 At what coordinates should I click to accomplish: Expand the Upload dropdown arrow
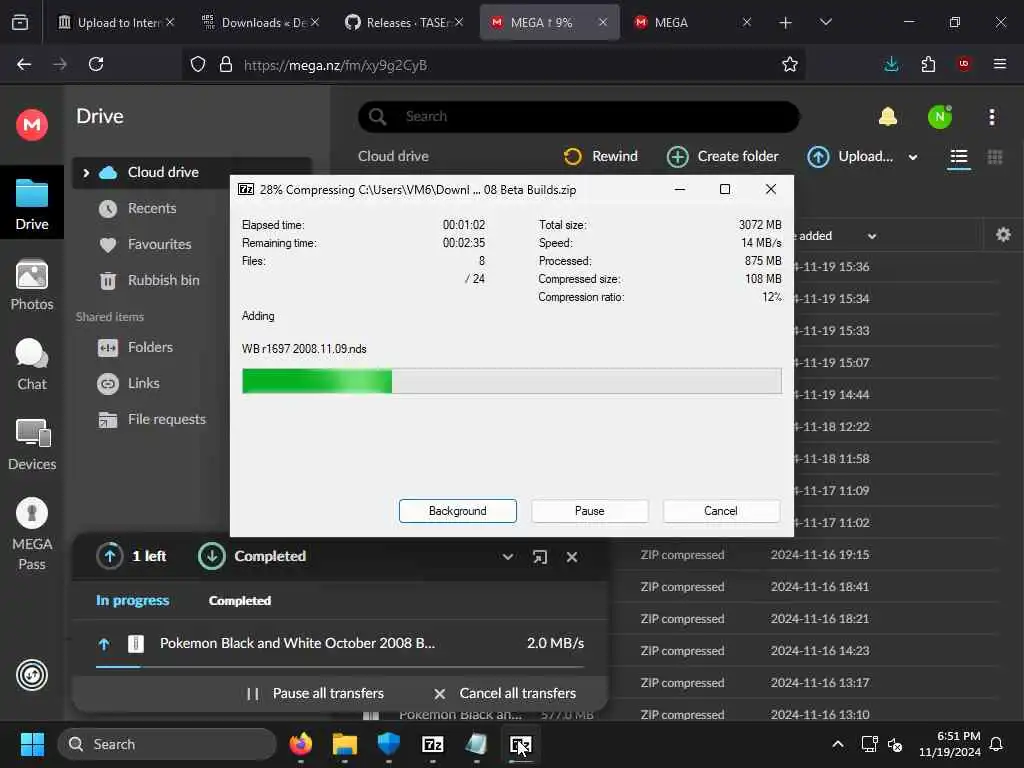pos(913,157)
